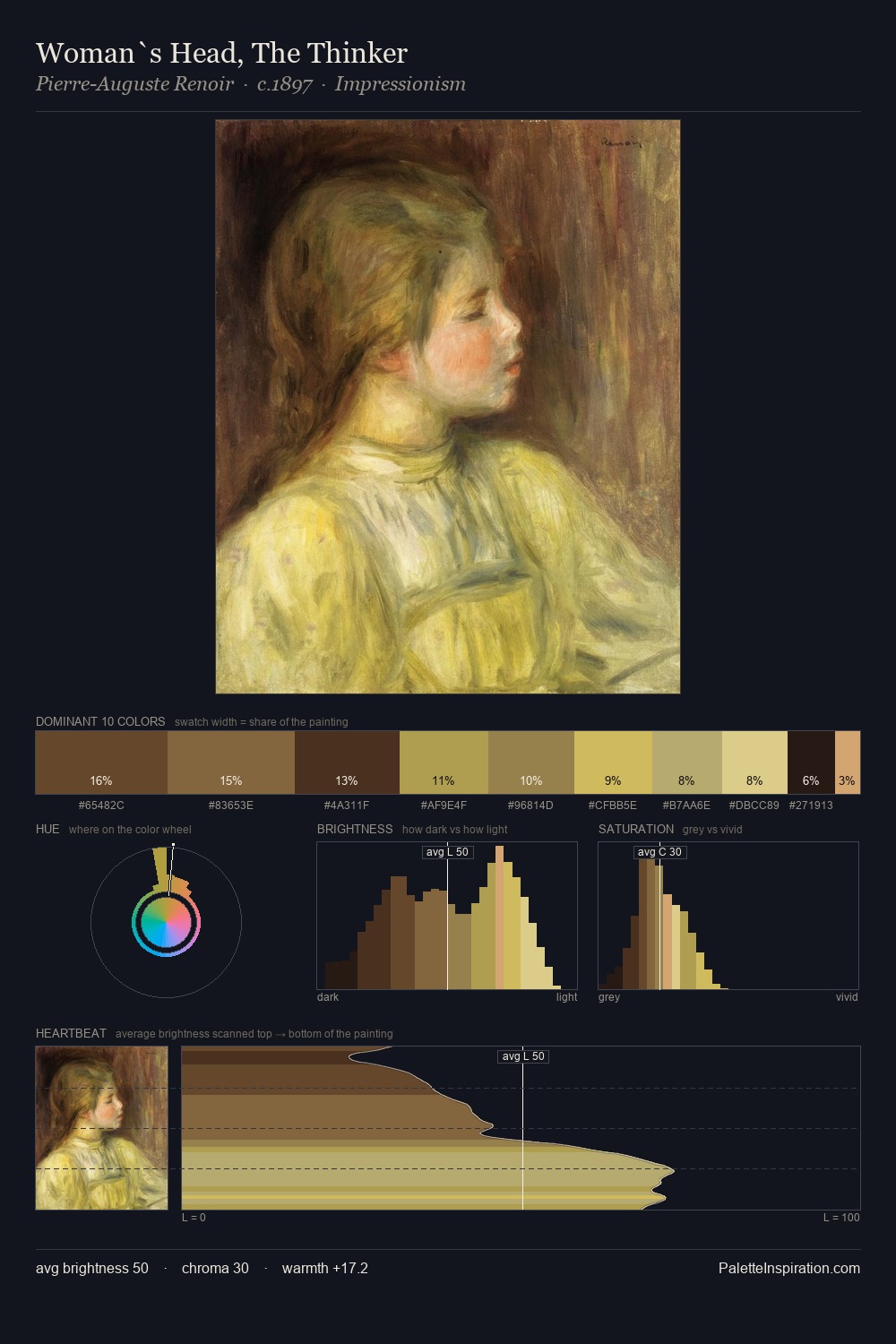Click the 'SATURATION' section heading
The height and width of the screenshot is (1344, 896).
pos(636,829)
